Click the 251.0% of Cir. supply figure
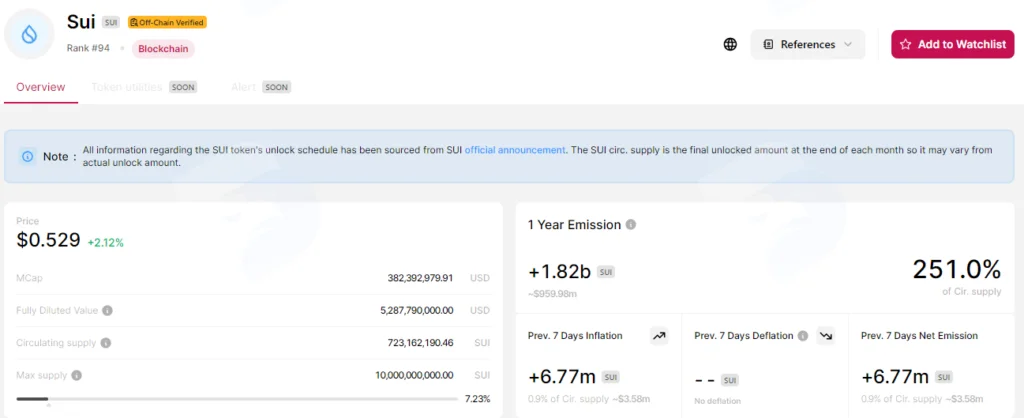This screenshot has height=418, width=1024. click(x=957, y=269)
